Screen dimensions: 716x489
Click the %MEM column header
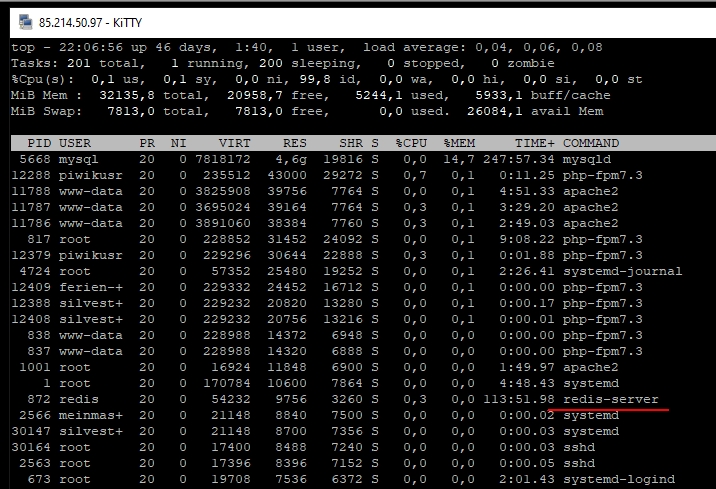tap(459, 143)
